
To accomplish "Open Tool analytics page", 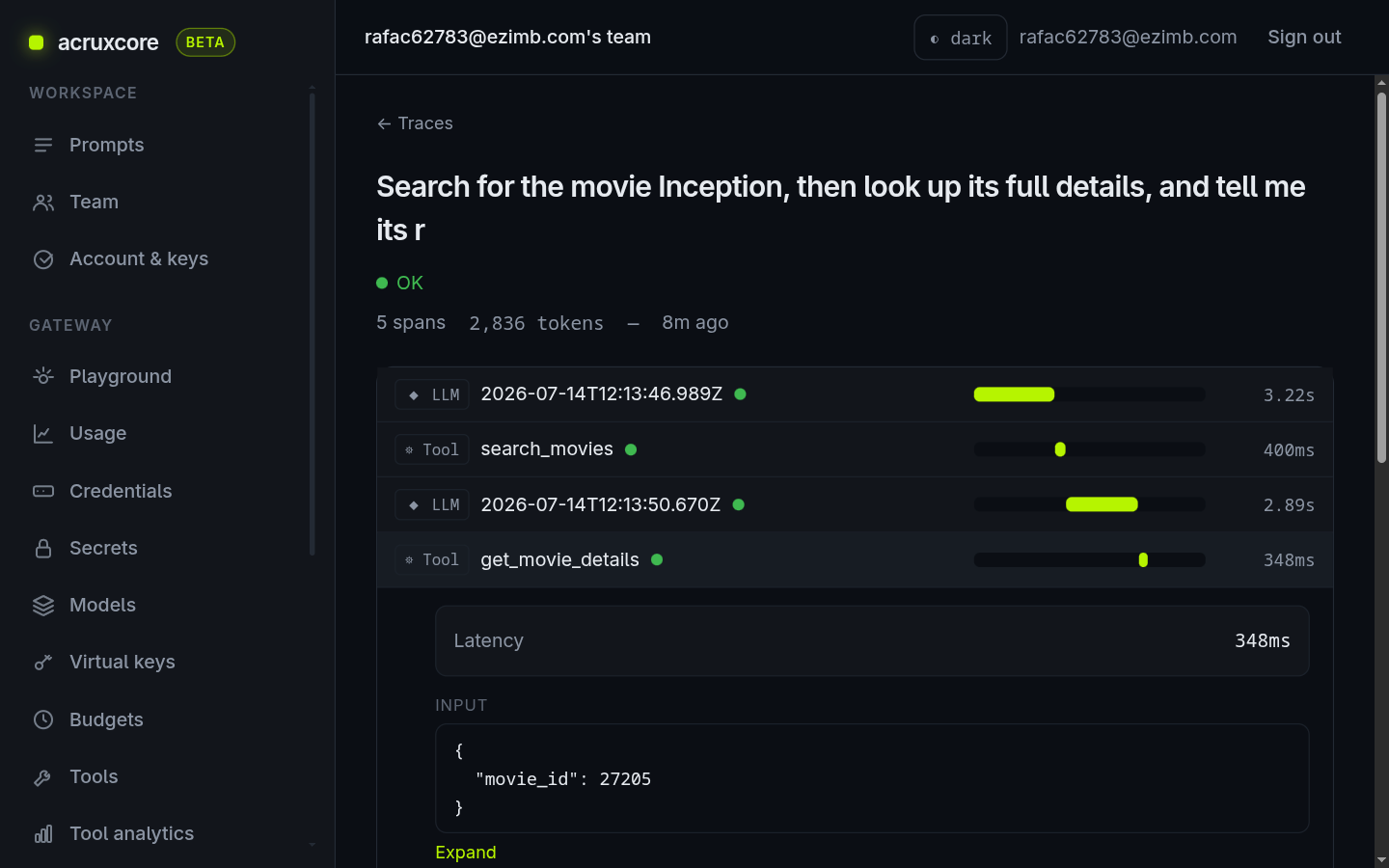I will (x=131, y=833).
